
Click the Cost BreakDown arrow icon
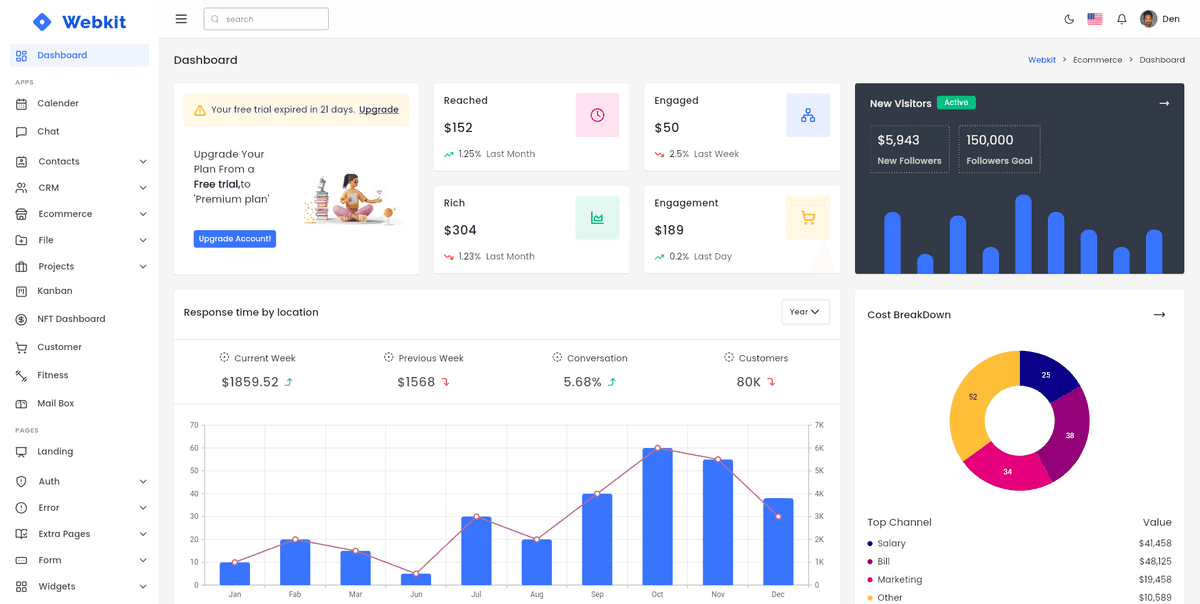click(x=1159, y=314)
